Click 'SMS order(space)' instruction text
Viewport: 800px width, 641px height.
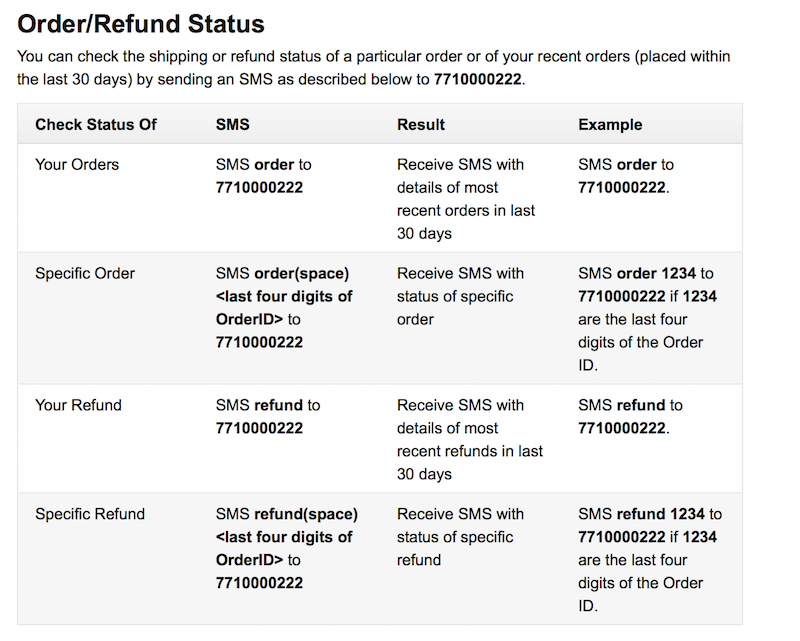pyautogui.click(x=282, y=273)
